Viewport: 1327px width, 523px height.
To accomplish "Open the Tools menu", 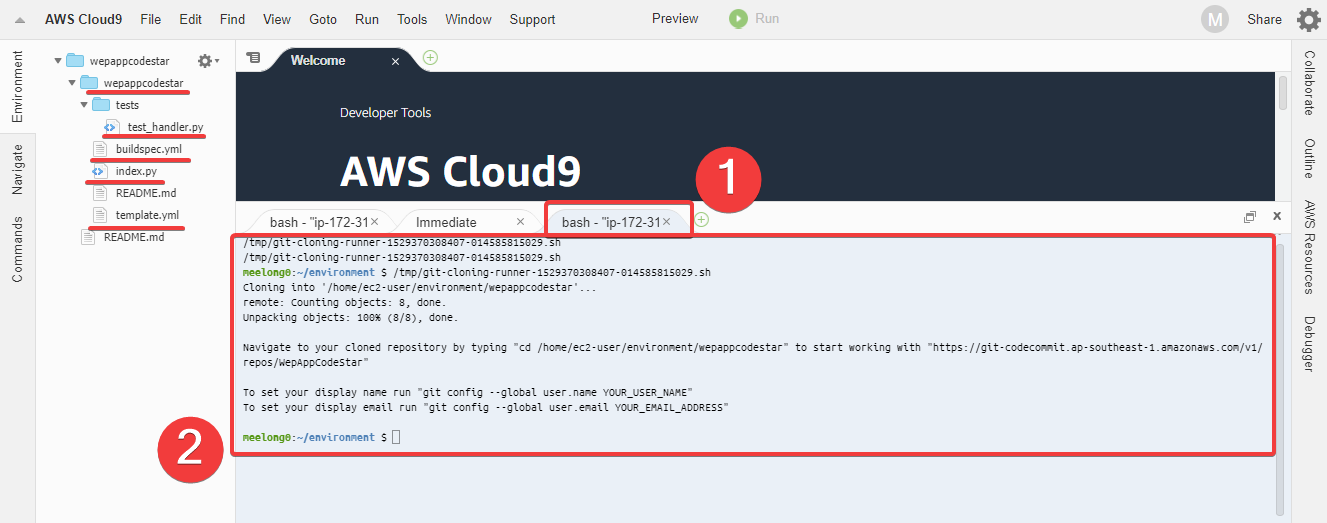I will 412,19.
